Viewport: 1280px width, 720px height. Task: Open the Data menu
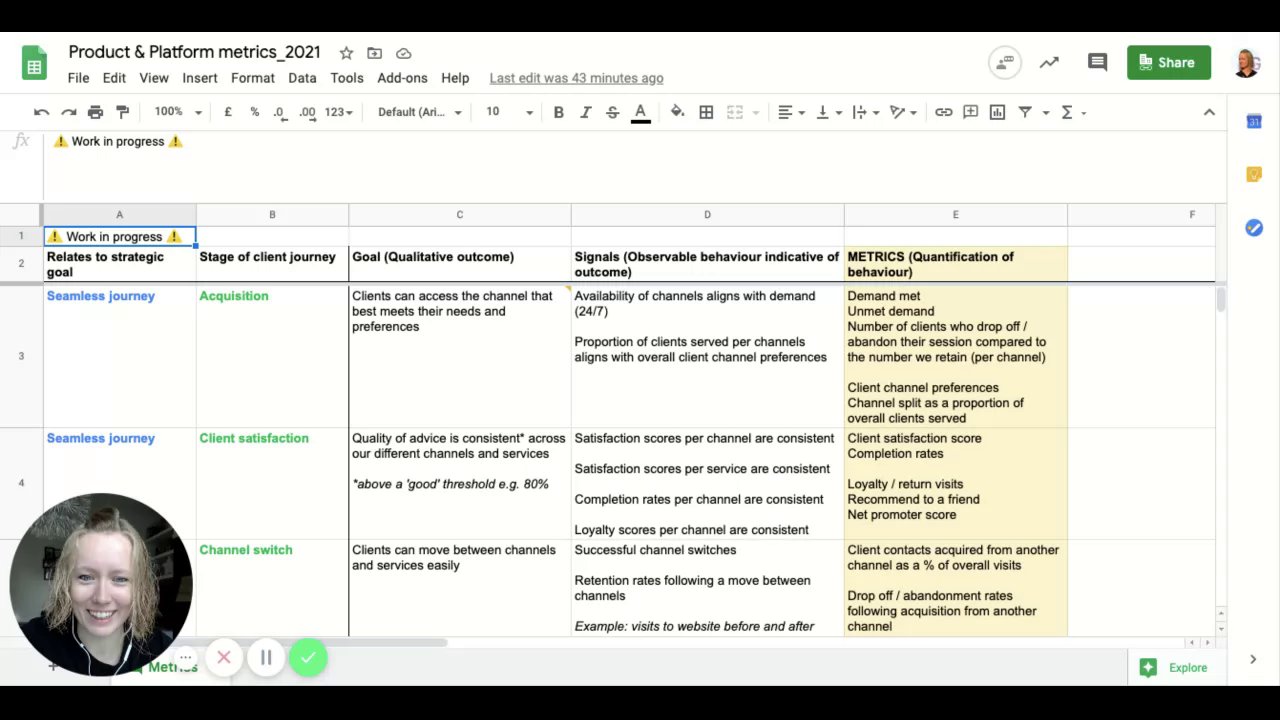coord(302,78)
